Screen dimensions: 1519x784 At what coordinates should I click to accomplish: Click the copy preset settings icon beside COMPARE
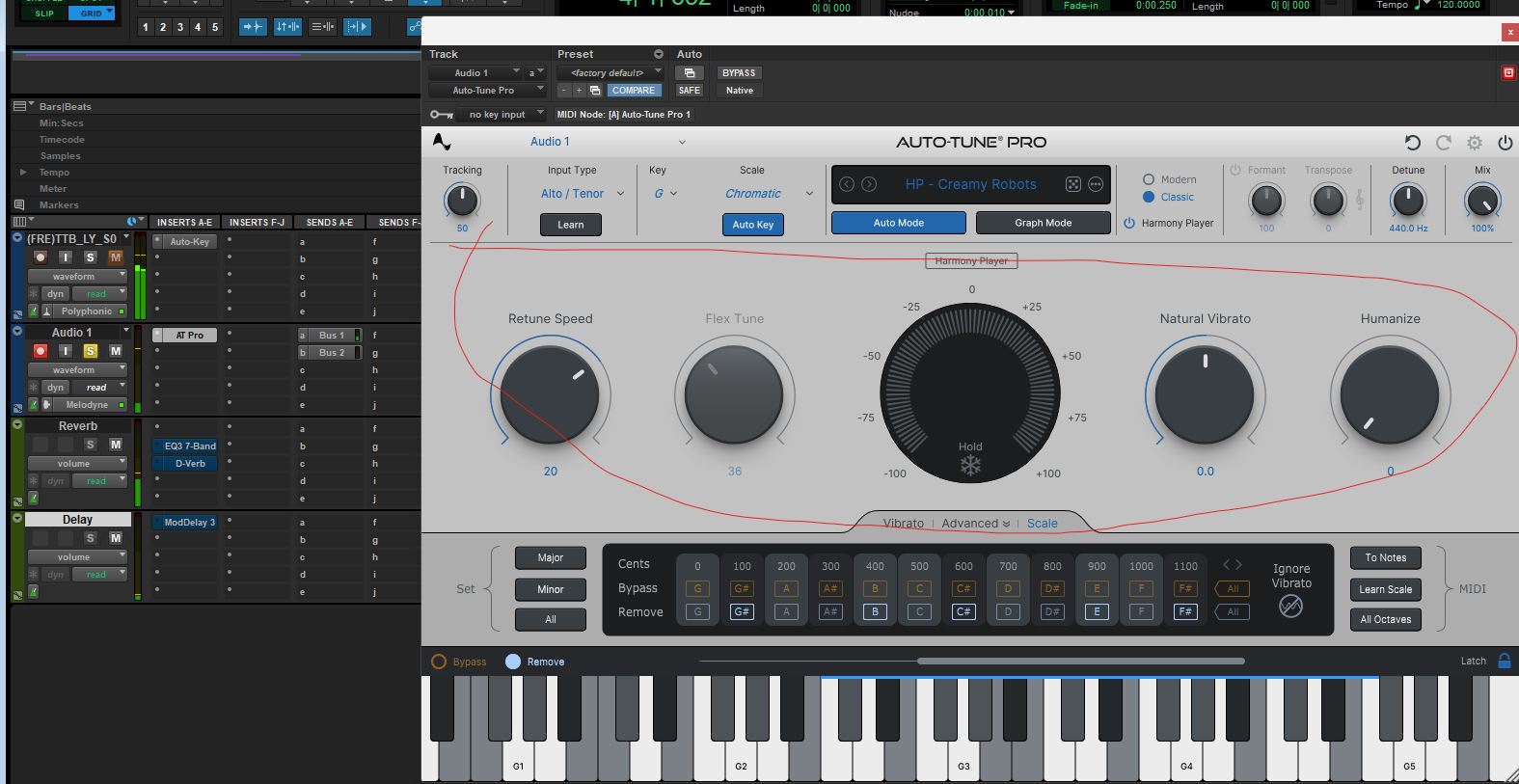(x=595, y=90)
